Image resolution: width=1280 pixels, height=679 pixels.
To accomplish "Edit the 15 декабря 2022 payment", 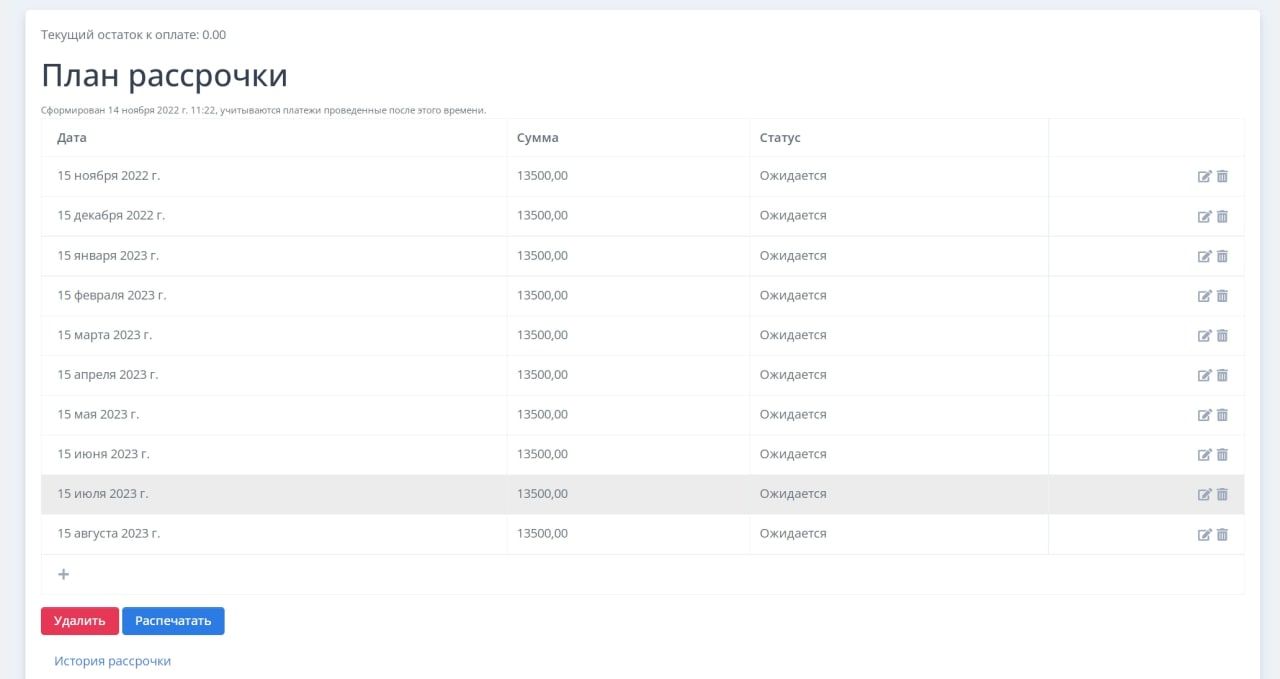I will pos(1204,217).
